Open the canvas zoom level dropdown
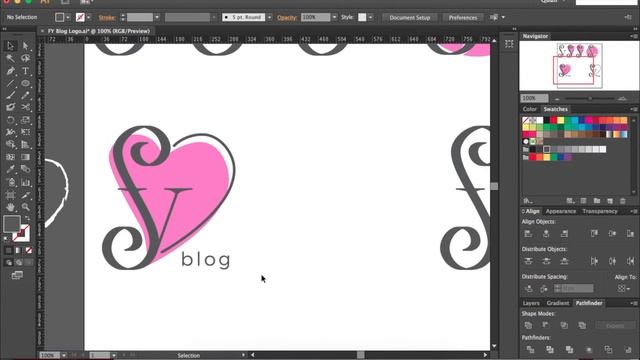Screen dimensions: 640x360 [64, 356]
